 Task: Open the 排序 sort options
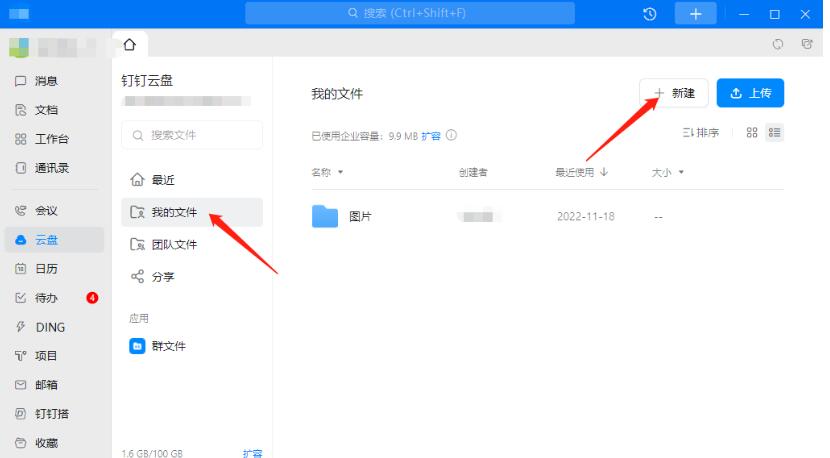point(701,133)
